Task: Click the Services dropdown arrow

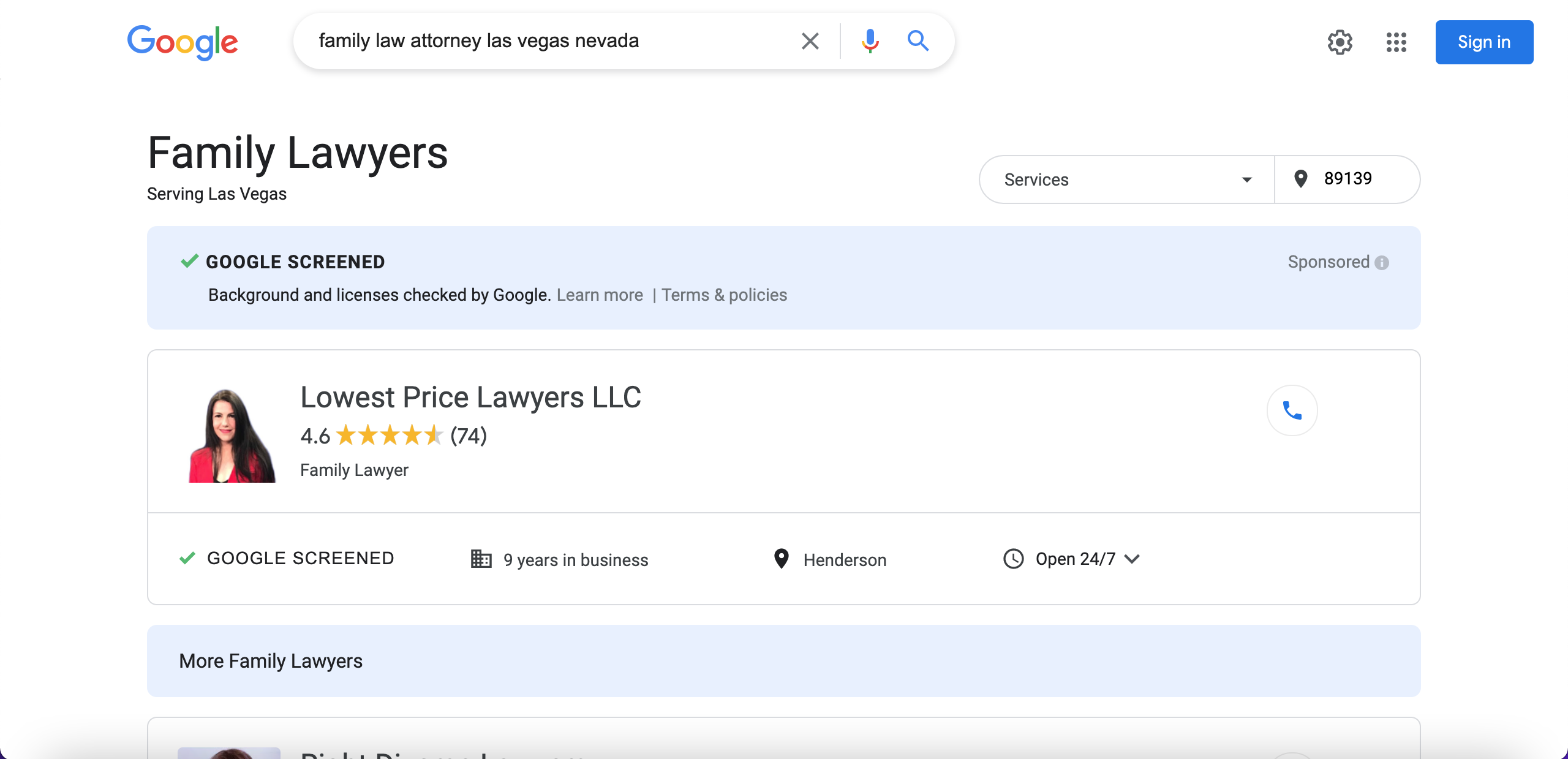Action: click(x=1246, y=179)
